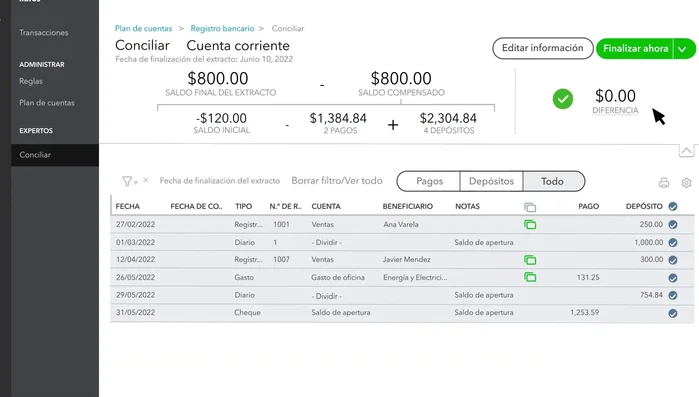Viewport: 699px width, 397px height.
Task: Click the print icon above the table
Action: point(664,183)
